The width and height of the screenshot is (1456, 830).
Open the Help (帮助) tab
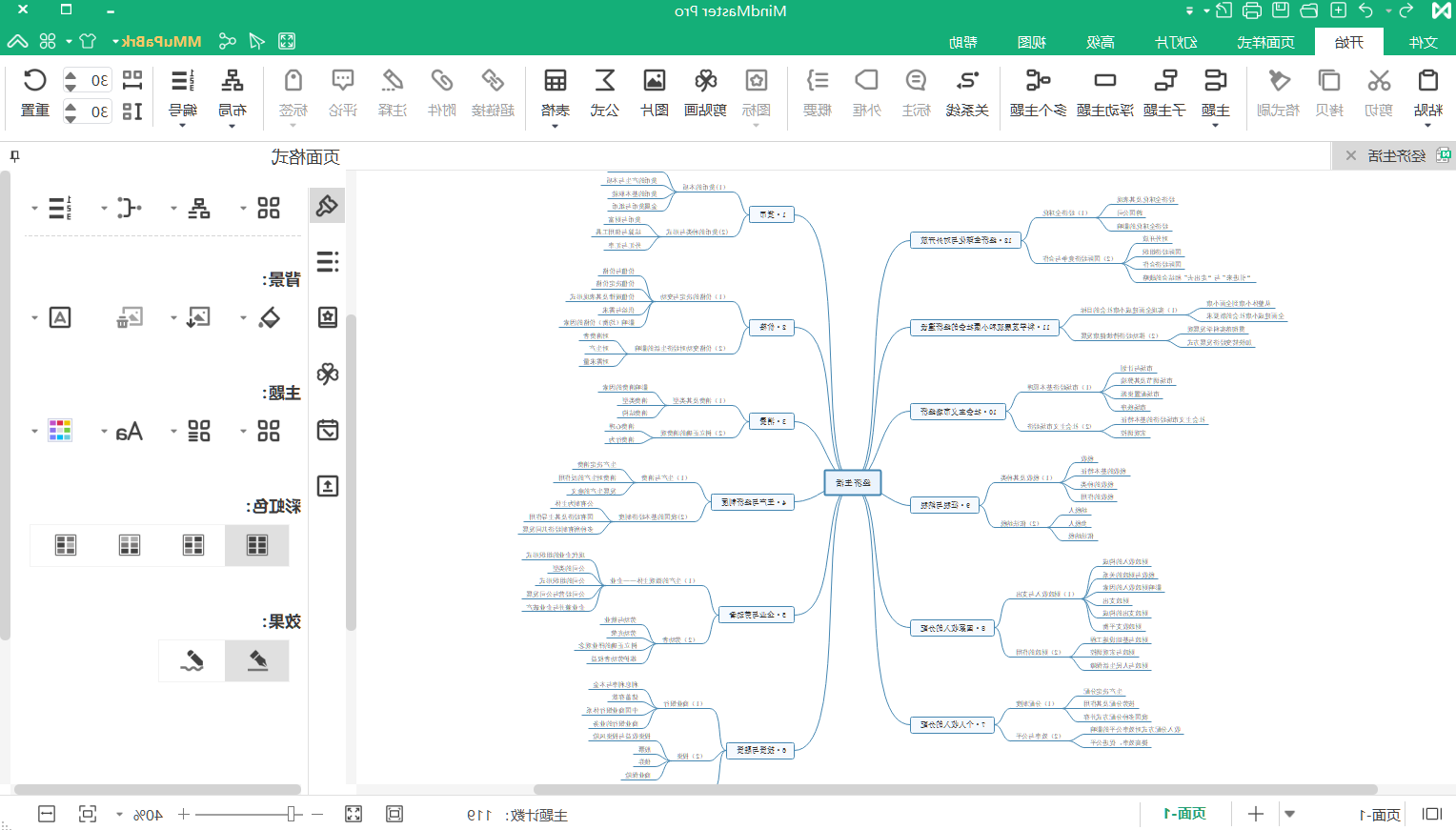(x=963, y=42)
